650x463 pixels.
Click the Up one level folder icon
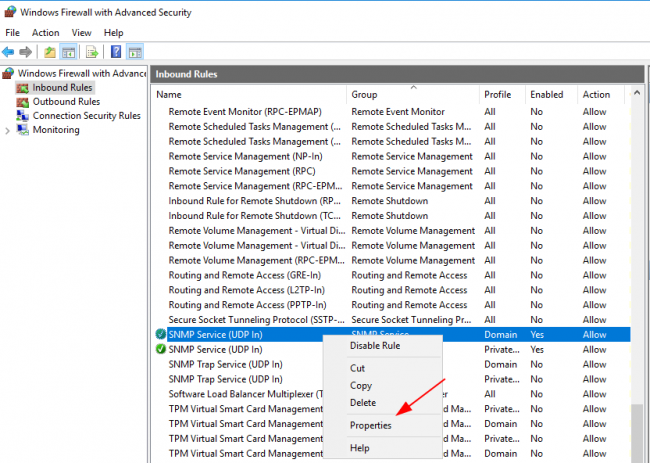pos(50,52)
